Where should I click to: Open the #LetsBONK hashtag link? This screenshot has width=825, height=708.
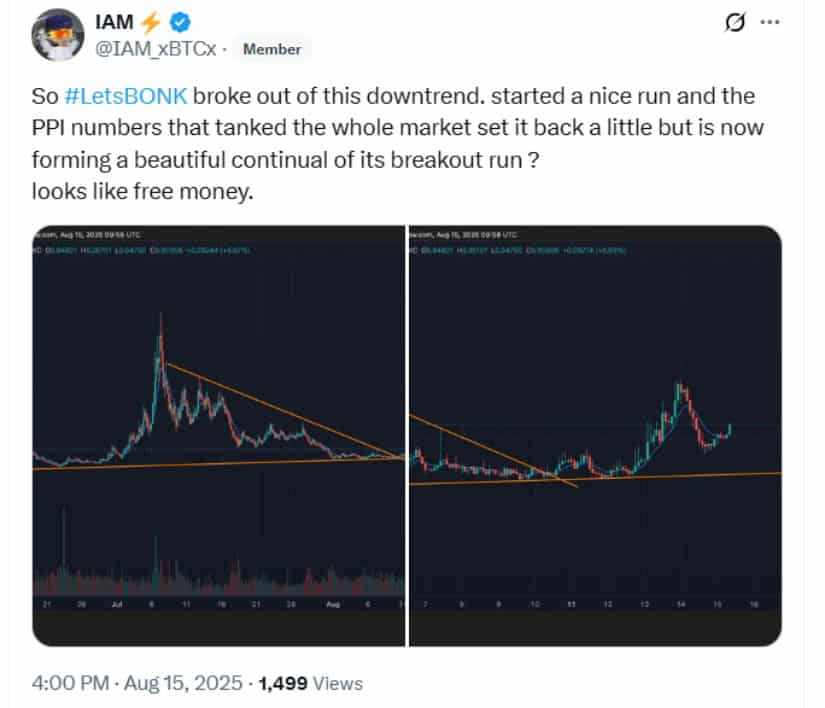(125, 96)
